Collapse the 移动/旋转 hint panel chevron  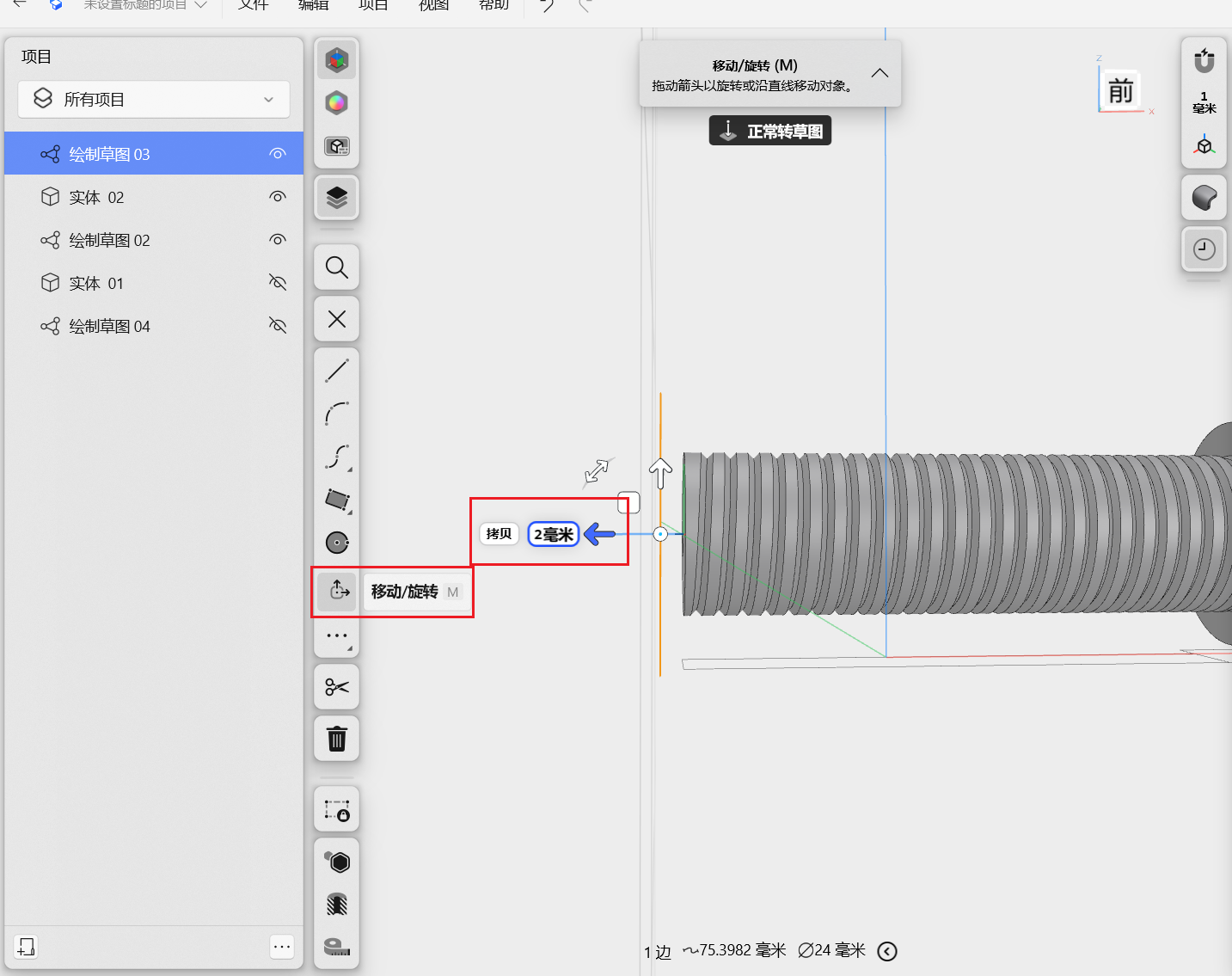880,73
